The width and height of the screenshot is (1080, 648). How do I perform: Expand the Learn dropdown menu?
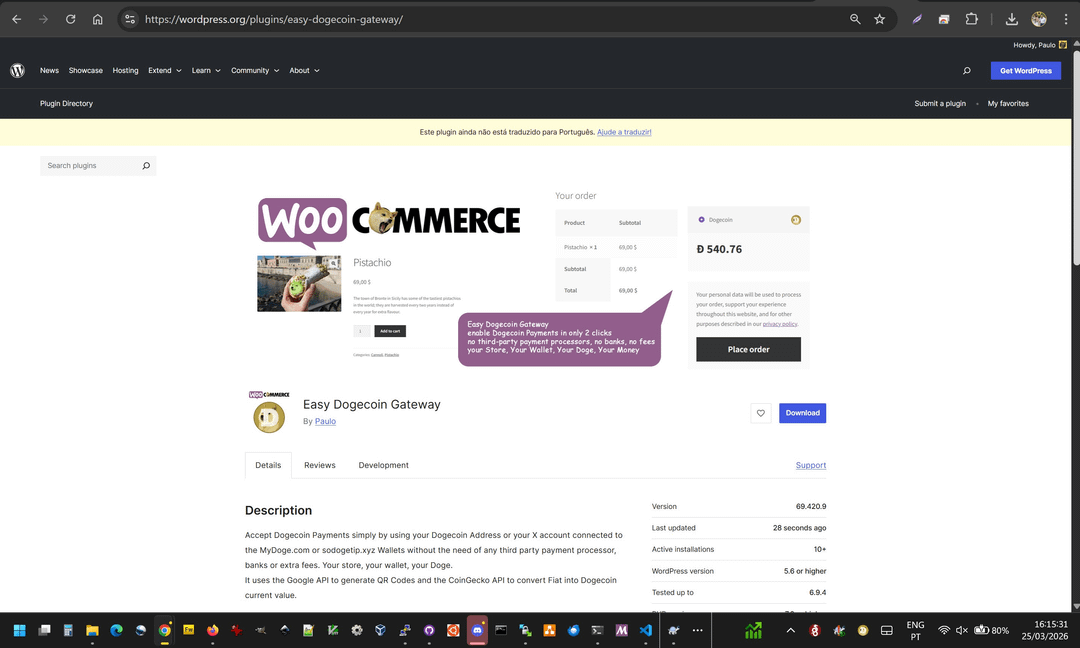point(206,71)
